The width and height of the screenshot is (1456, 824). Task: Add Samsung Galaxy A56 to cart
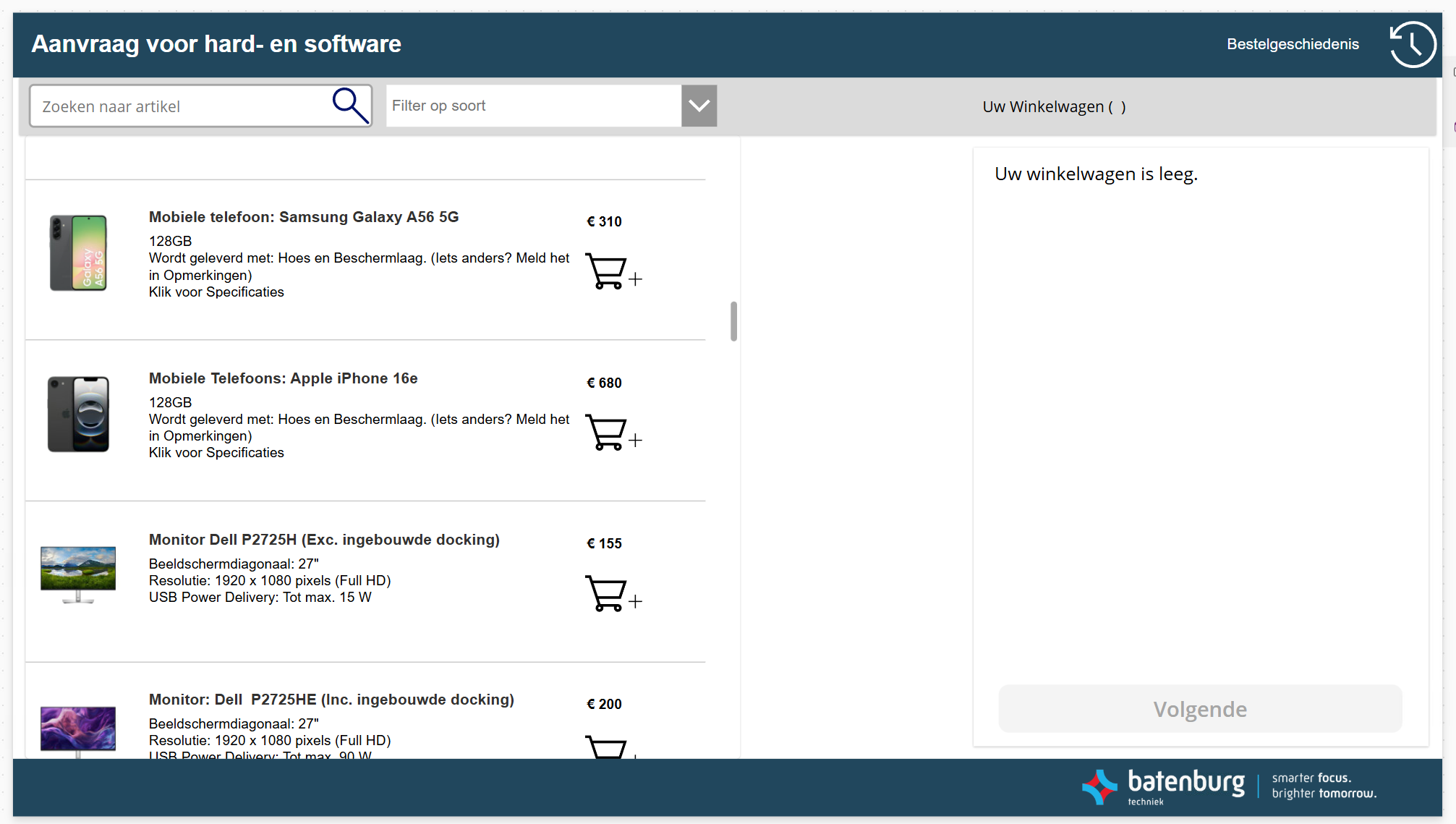coord(612,273)
